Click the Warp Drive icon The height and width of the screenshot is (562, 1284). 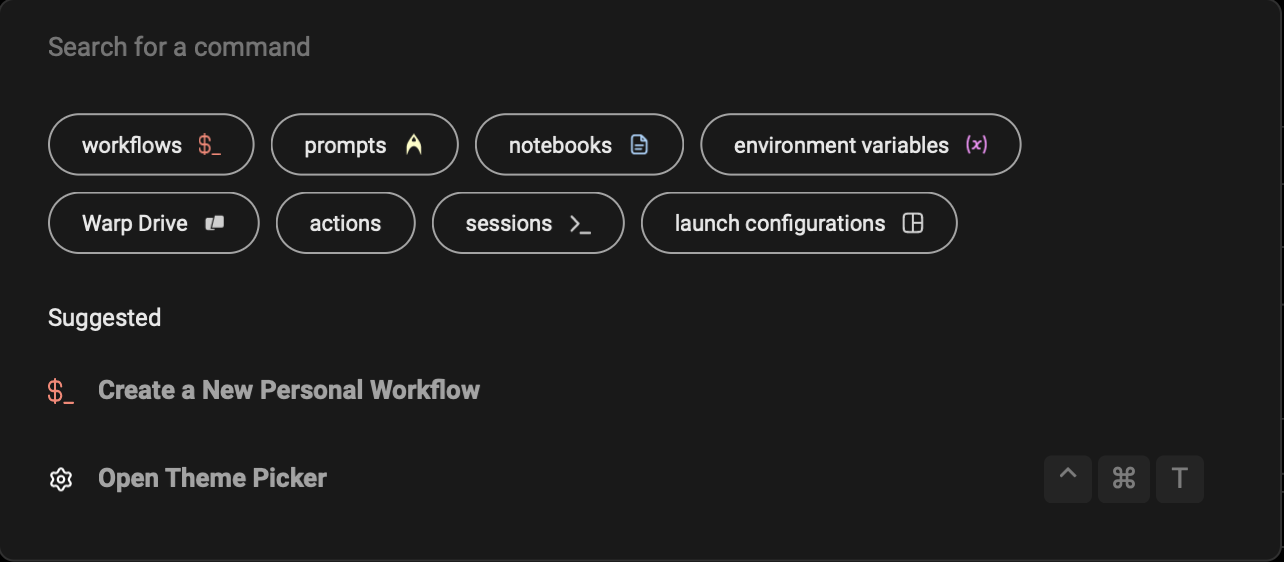coord(215,223)
